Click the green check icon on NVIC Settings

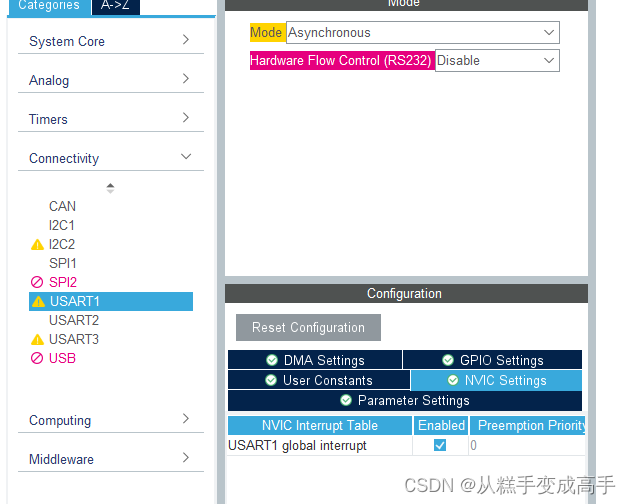453,380
